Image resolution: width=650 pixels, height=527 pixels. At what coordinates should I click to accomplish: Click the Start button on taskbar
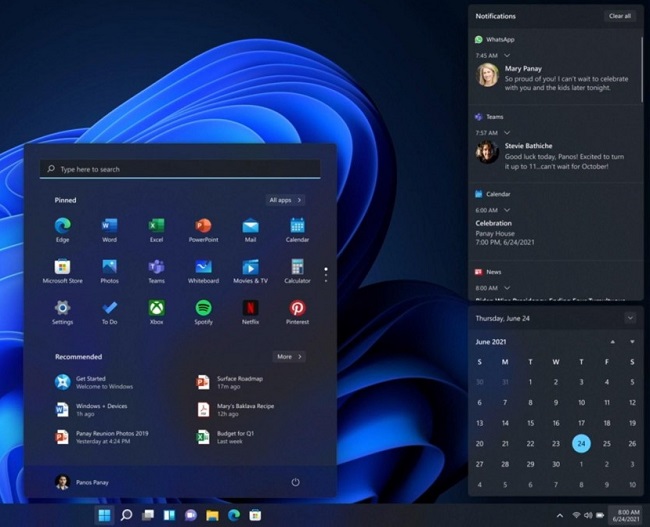[x=104, y=515]
